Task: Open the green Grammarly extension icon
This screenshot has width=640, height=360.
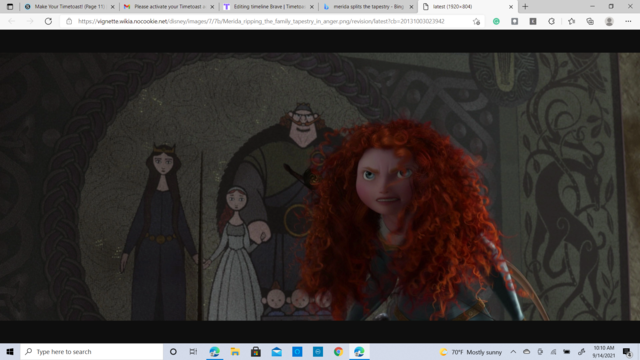Action: click(x=496, y=21)
